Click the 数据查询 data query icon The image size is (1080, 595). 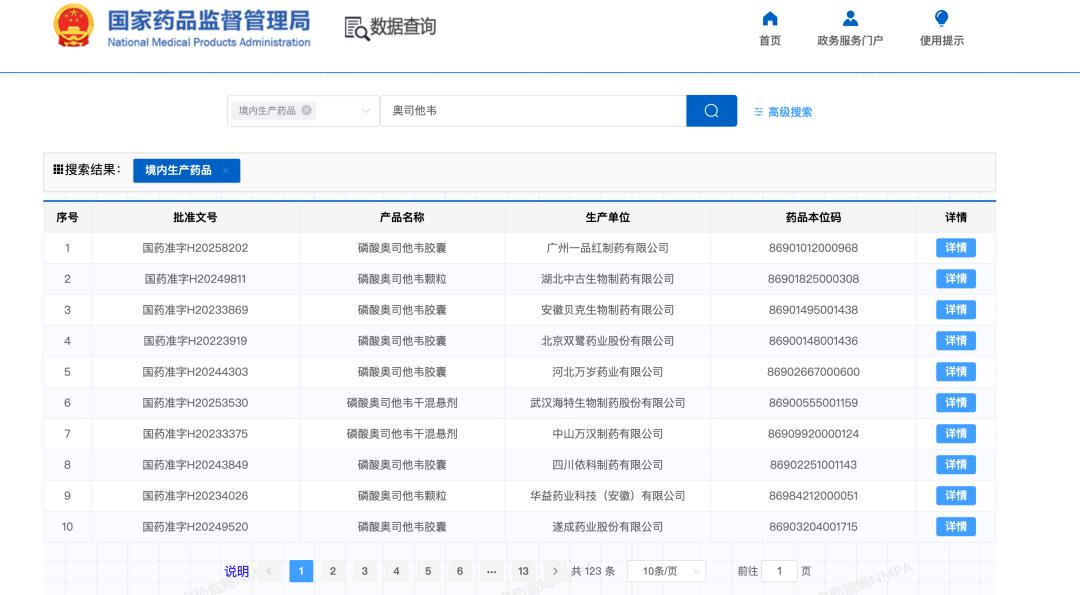coord(357,28)
